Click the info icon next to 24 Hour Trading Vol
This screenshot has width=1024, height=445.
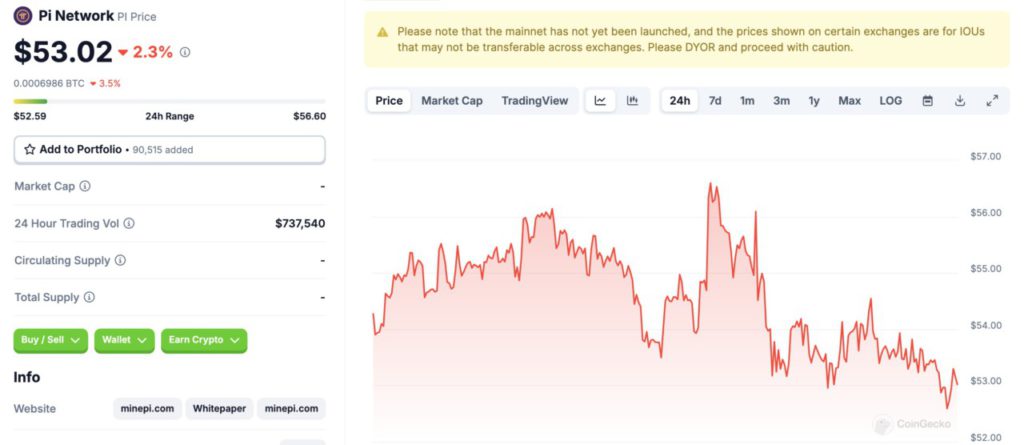click(x=129, y=224)
